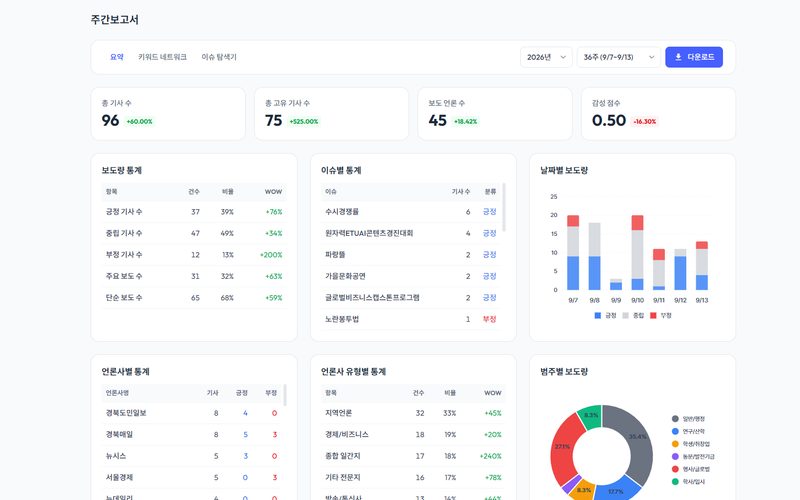The image size is (800, 500).
Task: Click the 파랑뜰 issue row
Action: (411, 255)
